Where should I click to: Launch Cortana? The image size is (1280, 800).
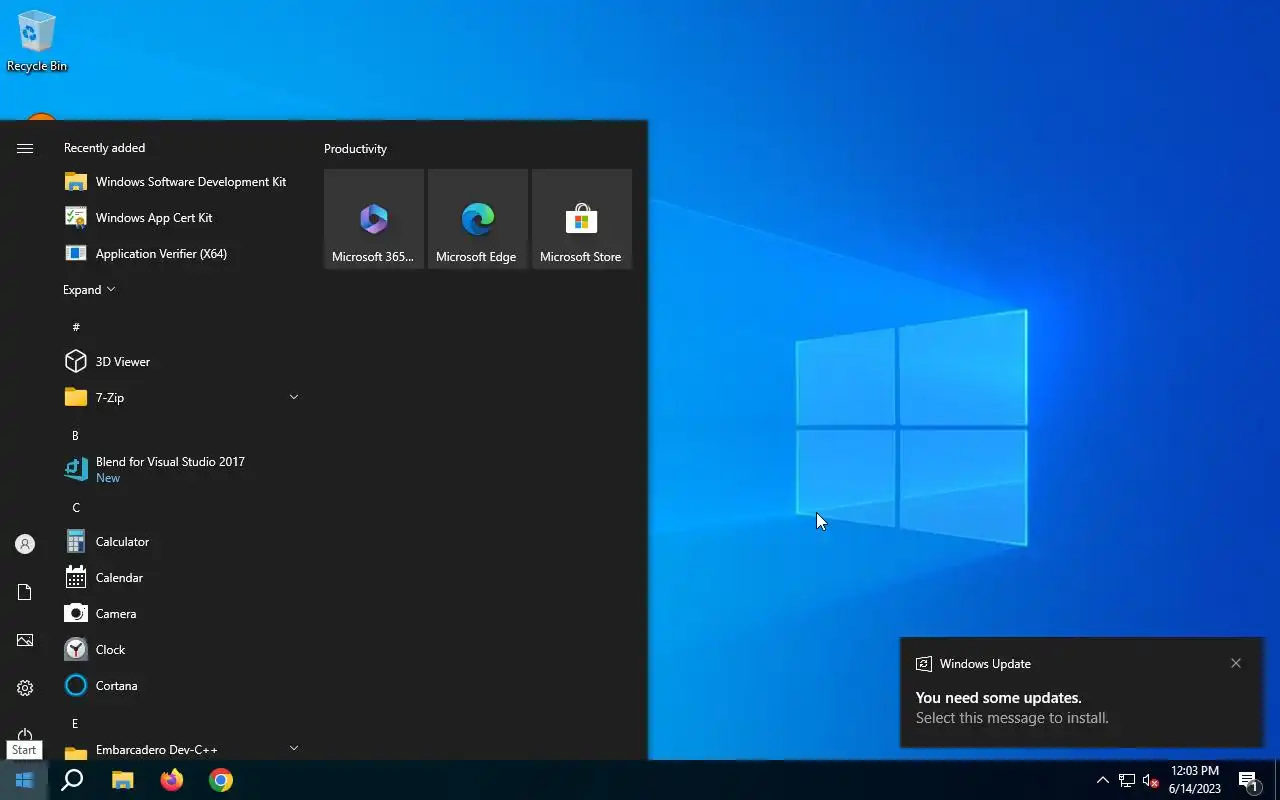click(181, 686)
